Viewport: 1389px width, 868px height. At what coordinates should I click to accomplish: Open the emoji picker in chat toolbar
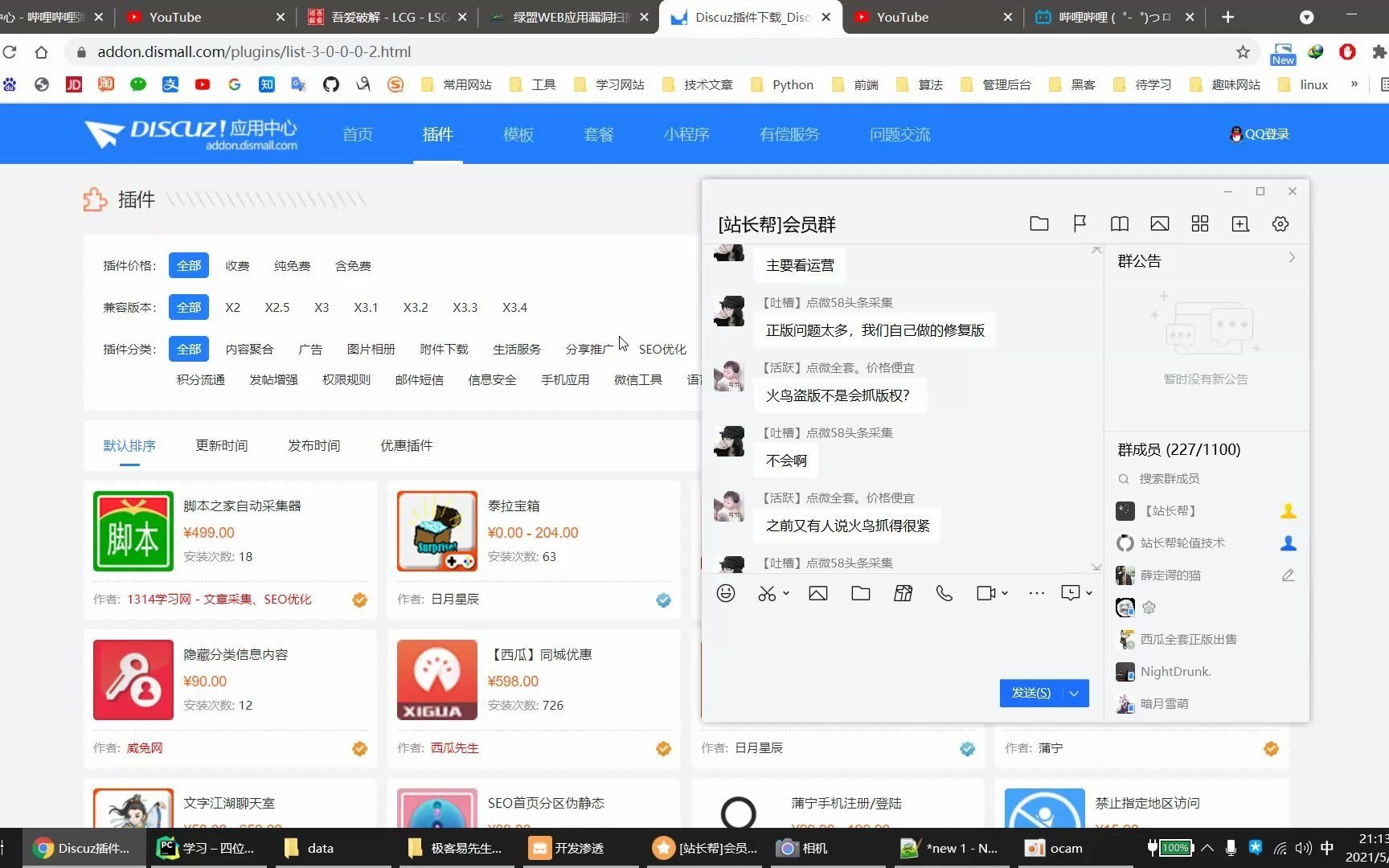pyautogui.click(x=726, y=593)
